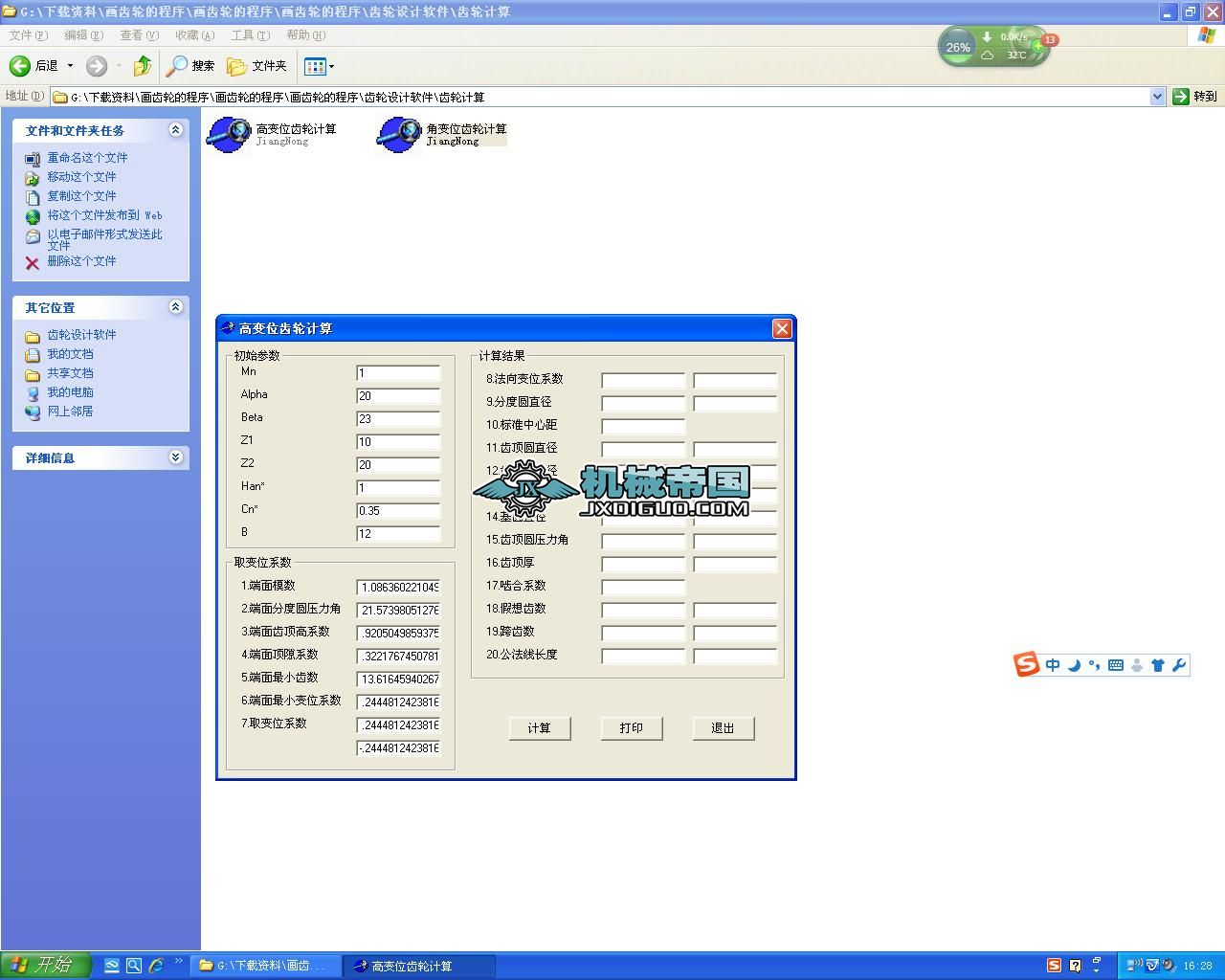This screenshot has height=980, width=1225.
Task: Open the Sogou IME skin shirt icon
Action: tap(1158, 665)
